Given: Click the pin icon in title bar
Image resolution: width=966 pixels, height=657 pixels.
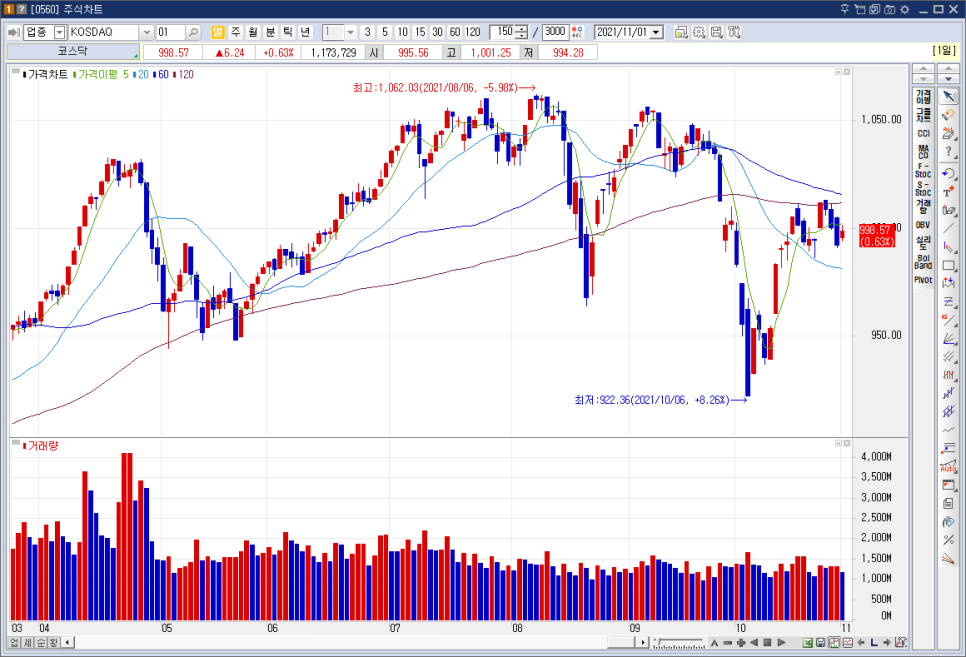Looking at the screenshot, I should point(845,9).
